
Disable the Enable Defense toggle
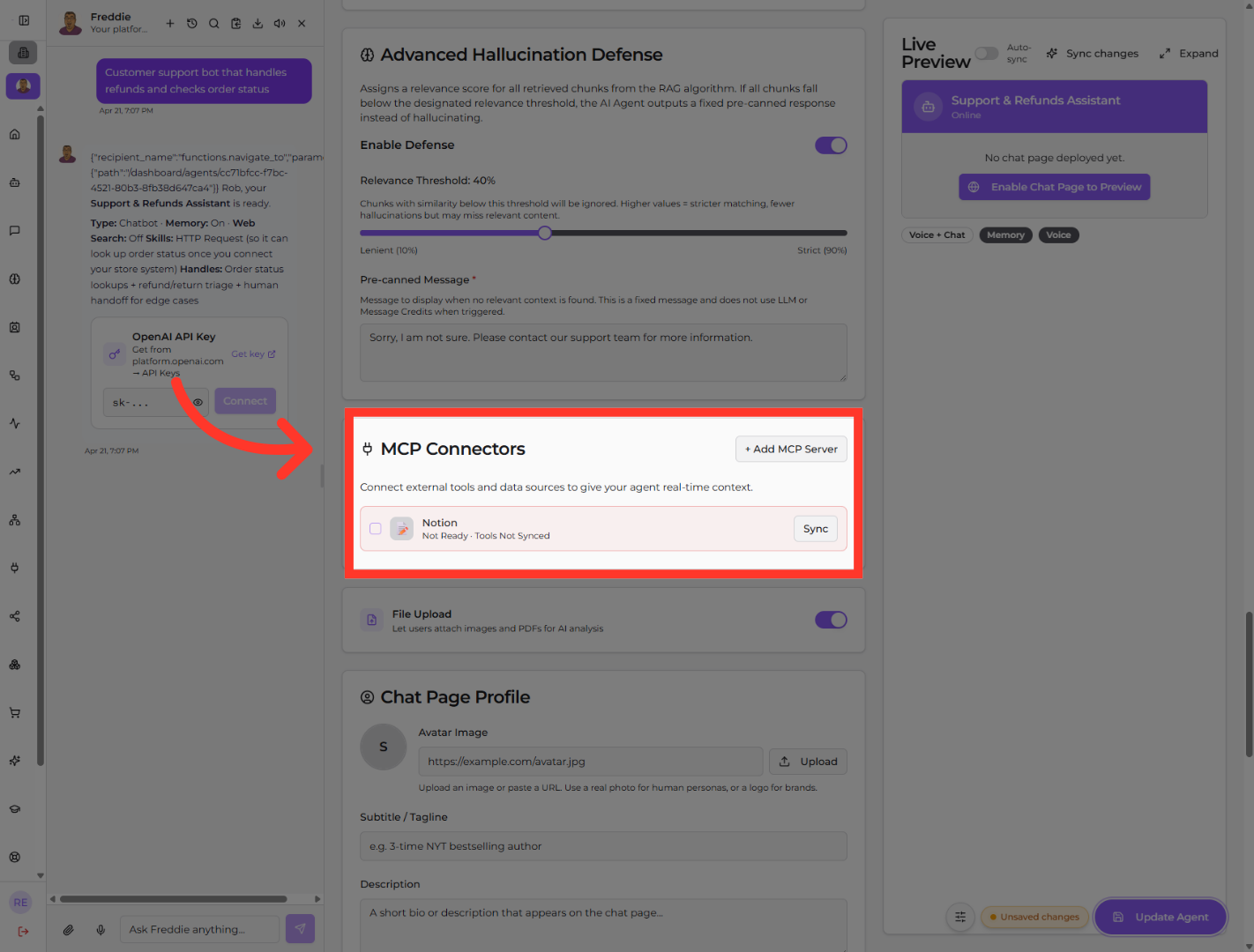coord(831,145)
